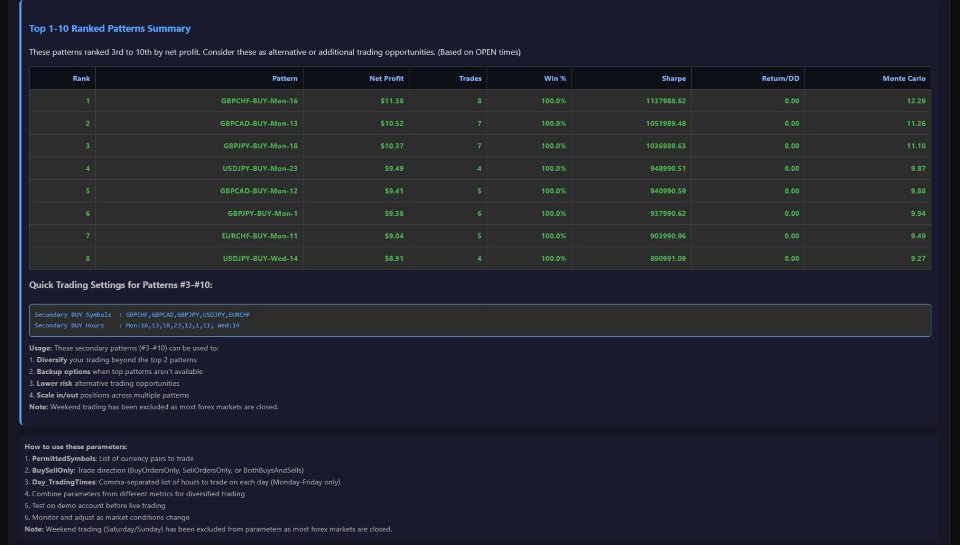Click Sharpe value 1051989.48
The width and height of the screenshot is (960, 545).
[x=666, y=124]
